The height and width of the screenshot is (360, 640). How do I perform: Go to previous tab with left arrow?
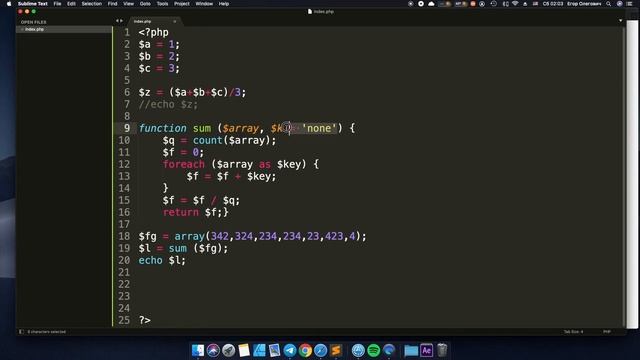[x=117, y=21]
